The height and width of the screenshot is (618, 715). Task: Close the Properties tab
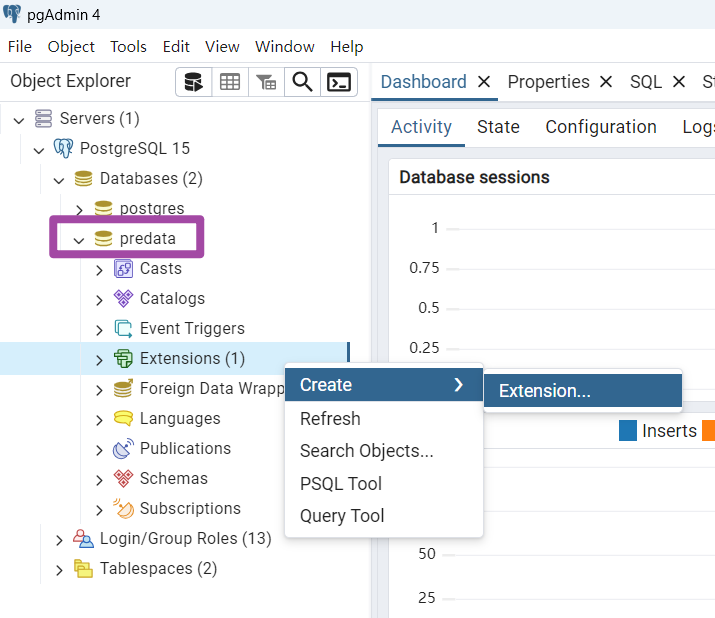606,82
